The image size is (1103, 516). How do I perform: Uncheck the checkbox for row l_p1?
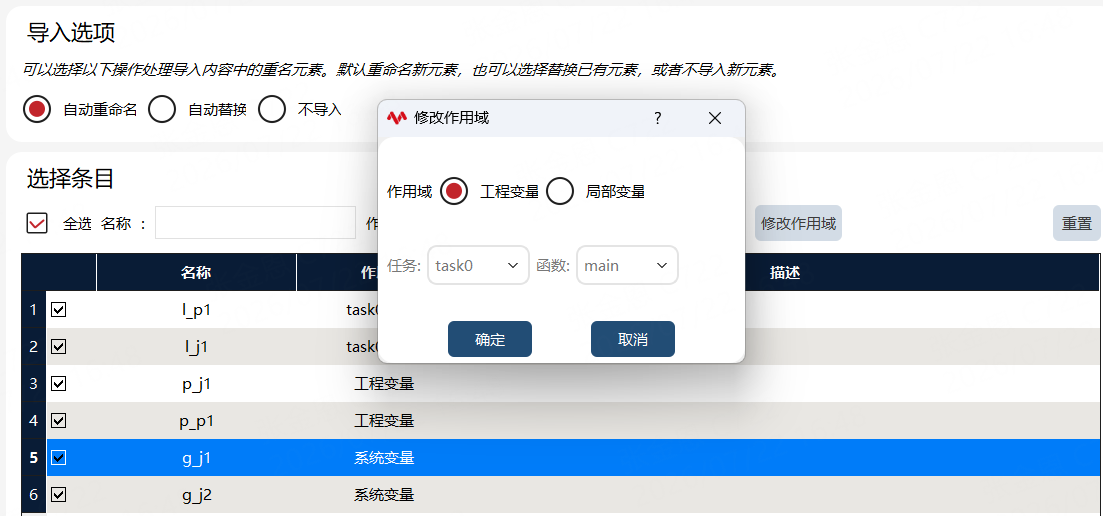(x=59, y=309)
